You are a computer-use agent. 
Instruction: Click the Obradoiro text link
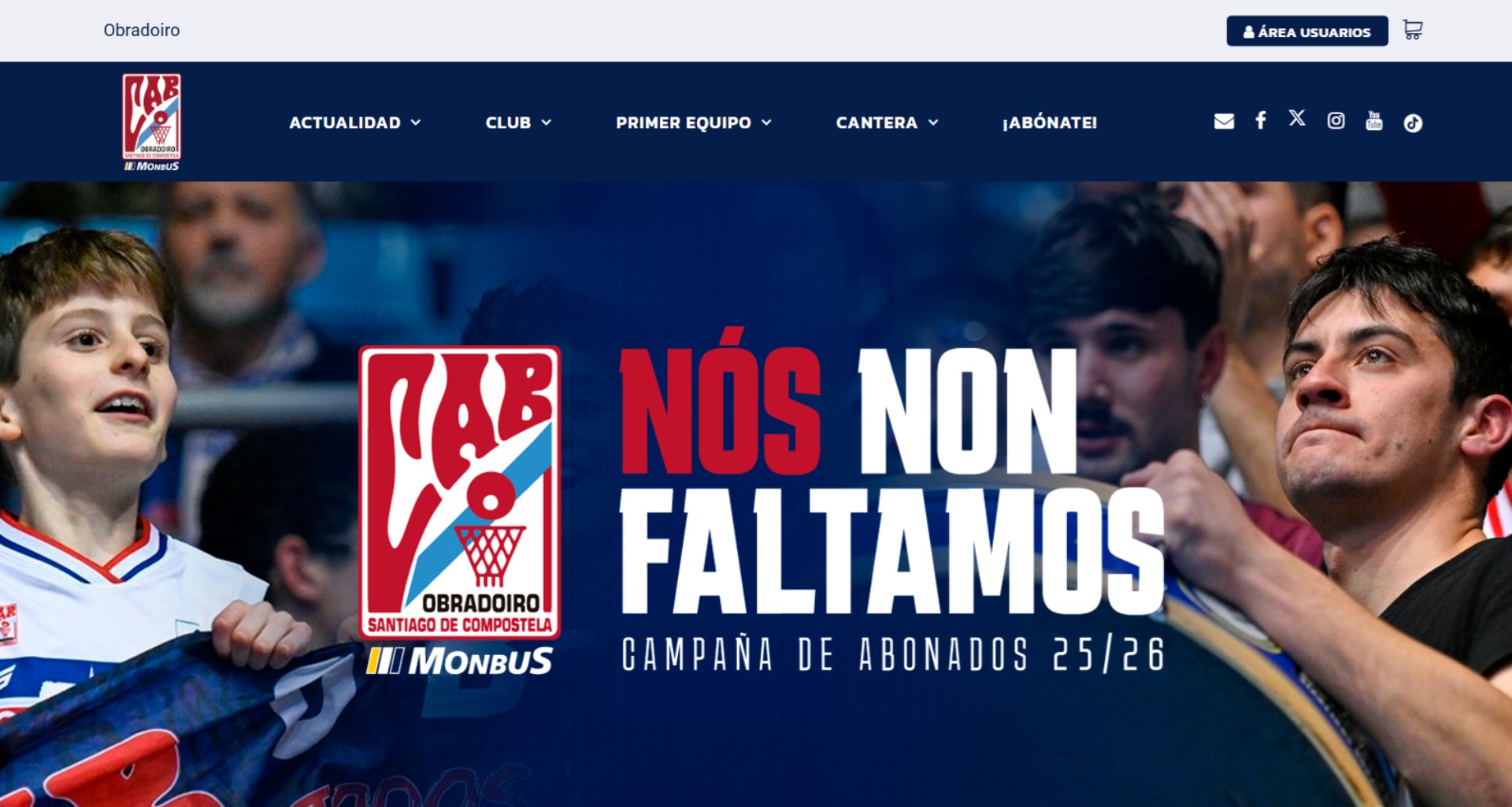[142, 30]
